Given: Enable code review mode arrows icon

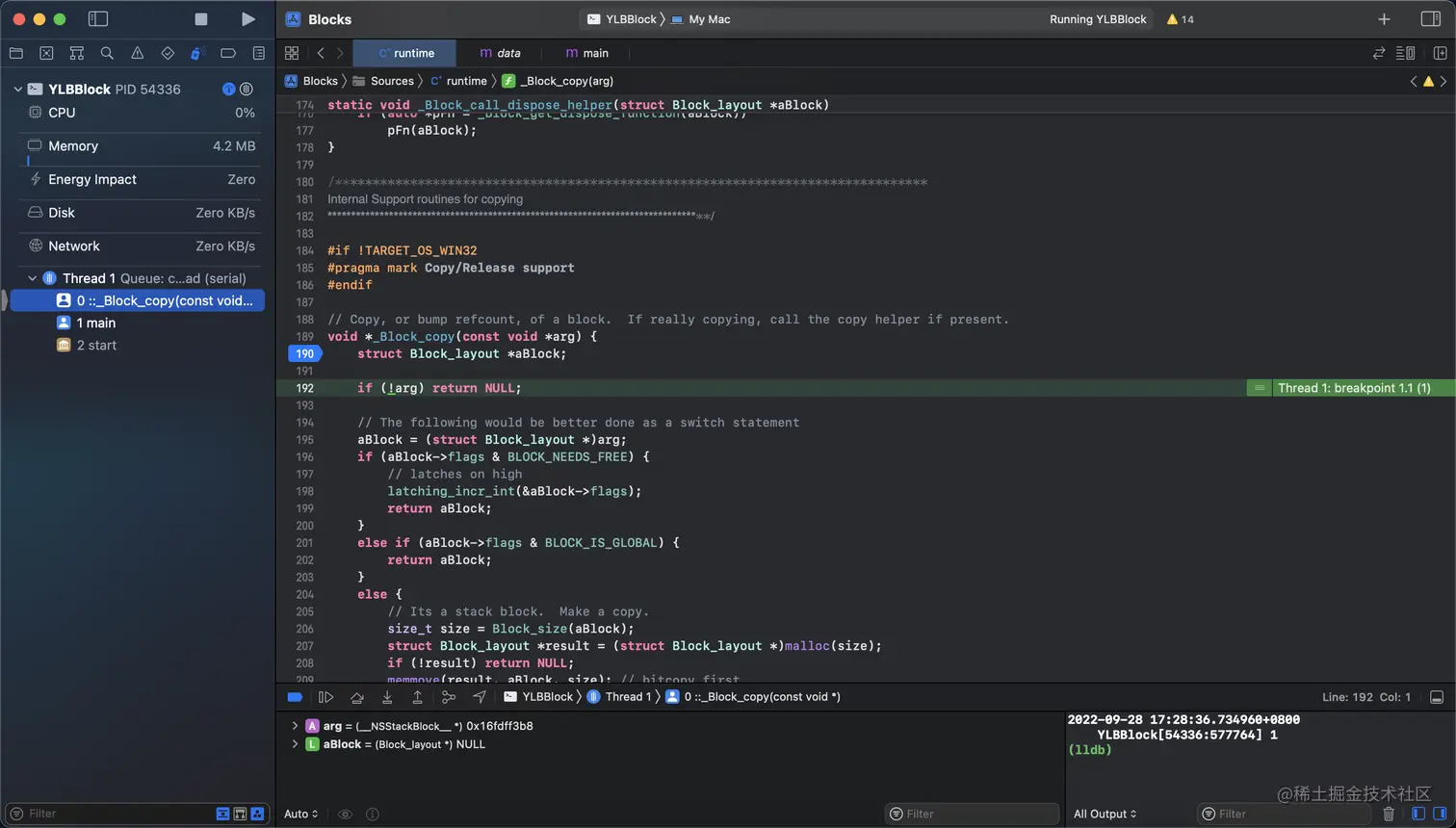Looking at the screenshot, I should click(x=1379, y=54).
